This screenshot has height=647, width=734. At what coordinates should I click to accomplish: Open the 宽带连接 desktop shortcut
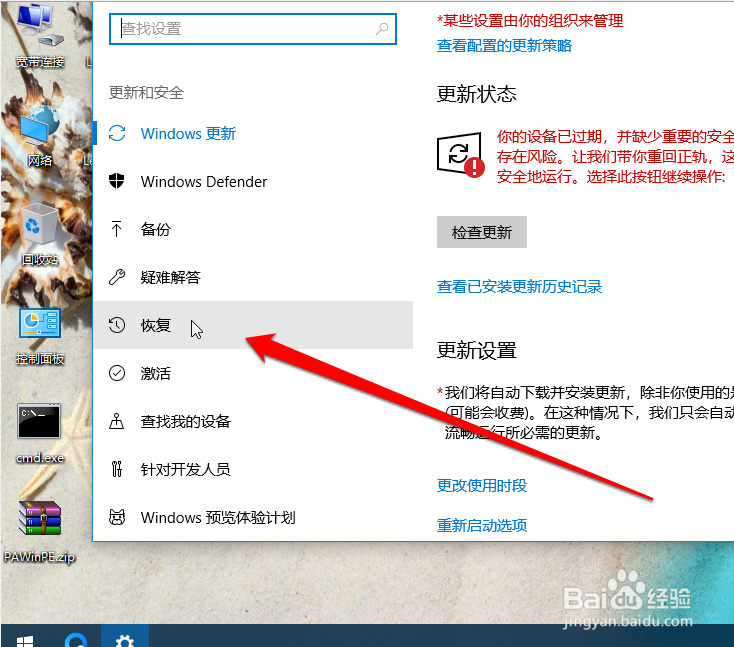tap(40, 35)
